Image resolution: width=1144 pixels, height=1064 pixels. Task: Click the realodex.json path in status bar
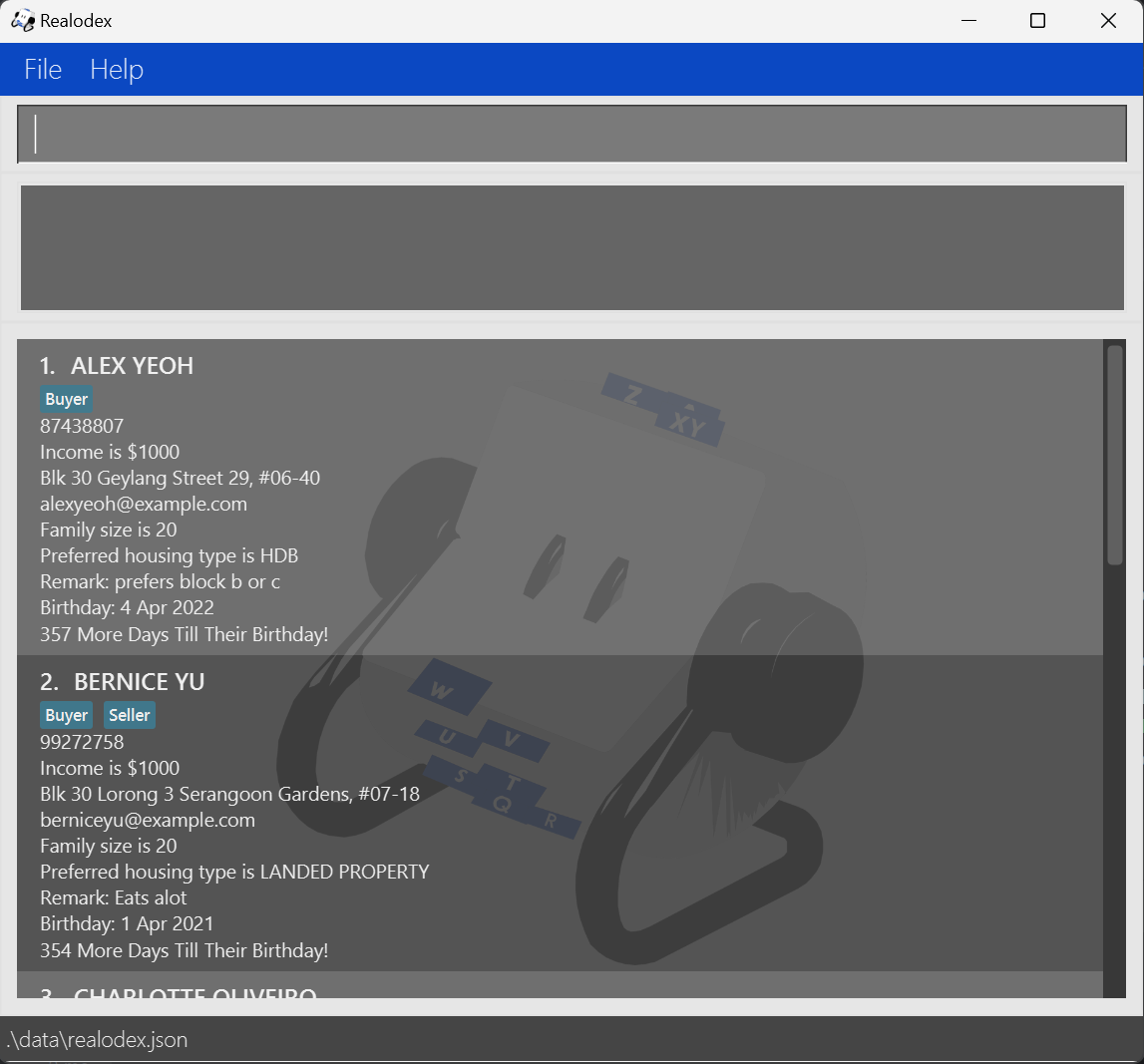[x=97, y=1040]
